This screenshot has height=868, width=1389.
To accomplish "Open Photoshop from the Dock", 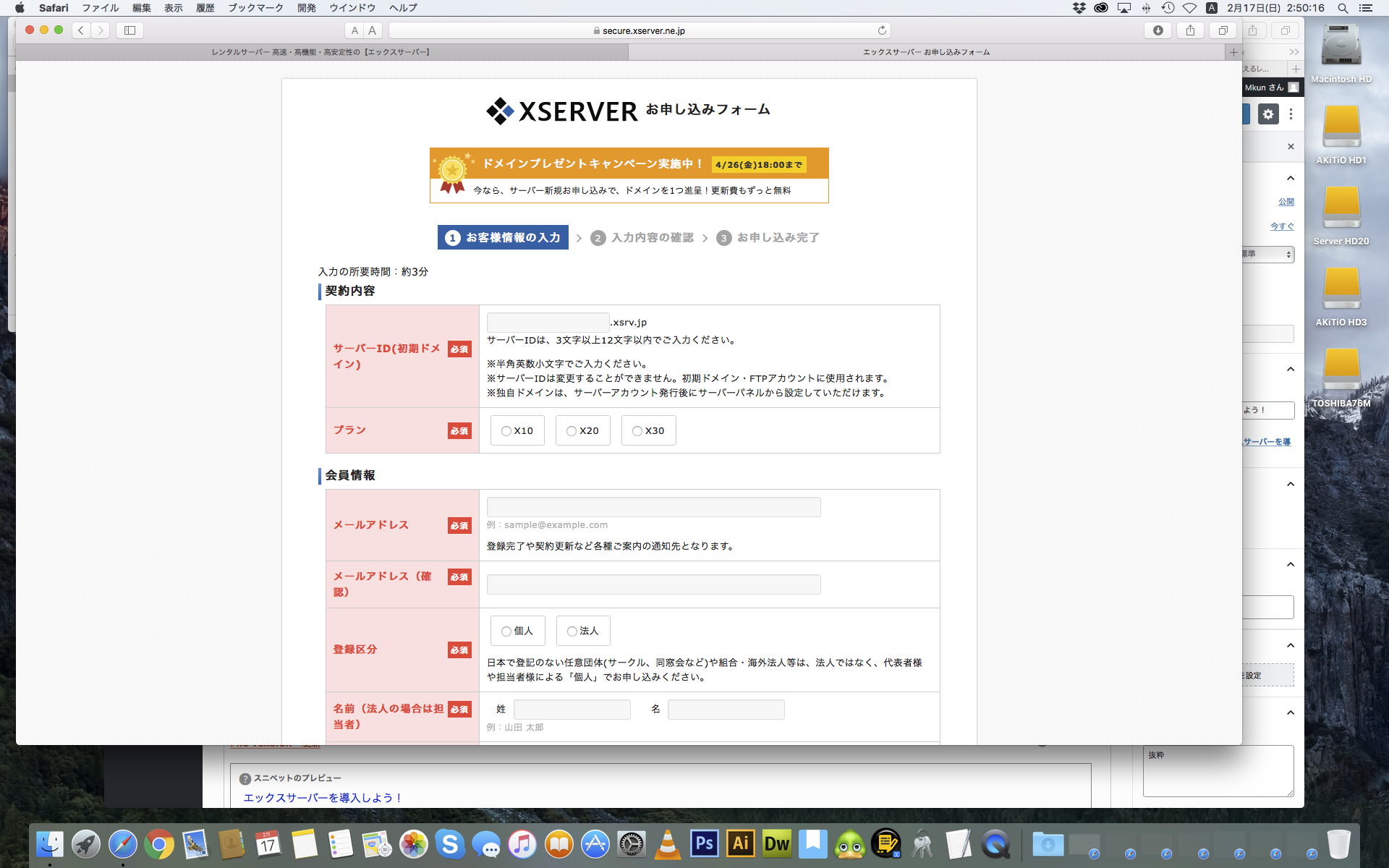I will [x=704, y=843].
